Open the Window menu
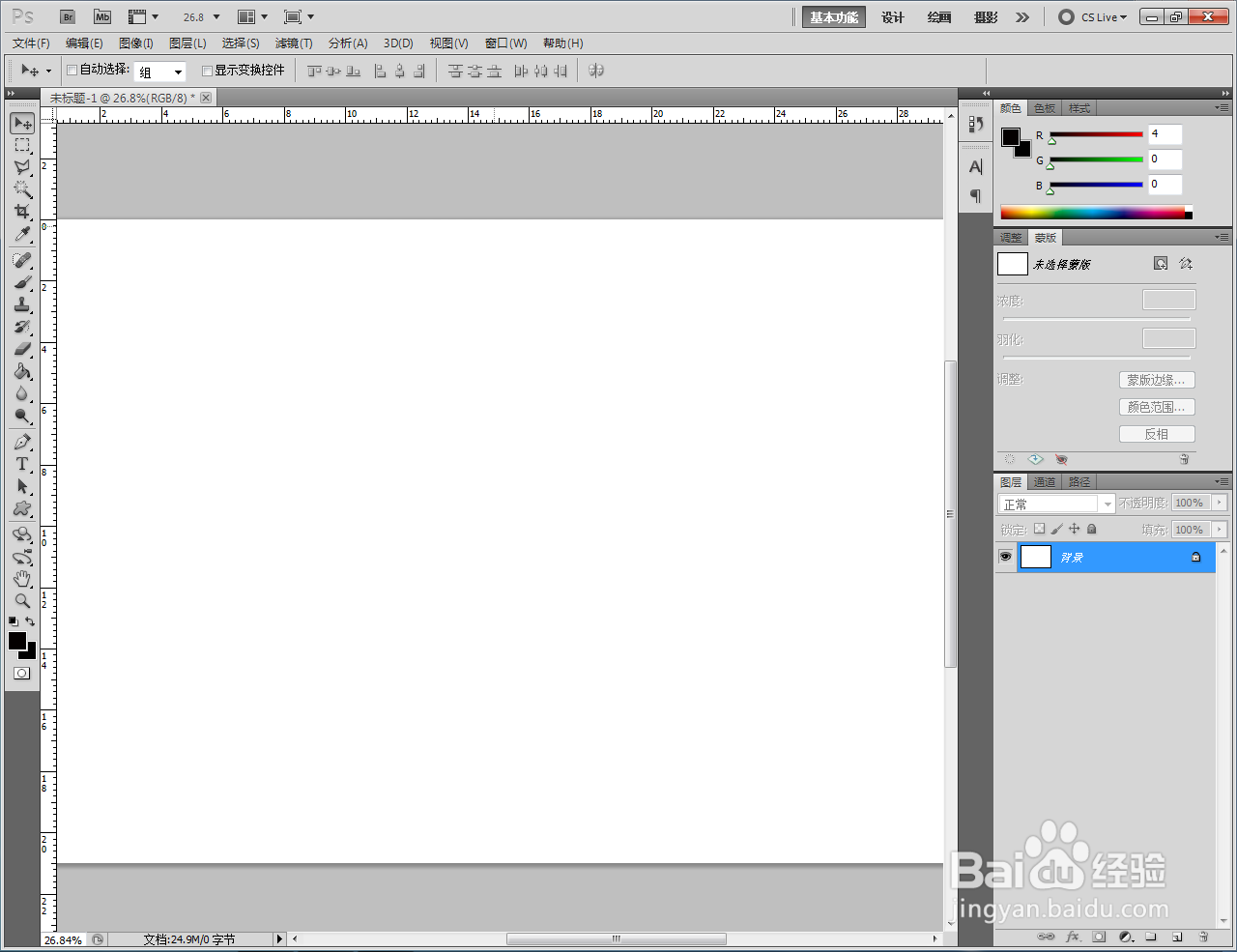 (x=506, y=43)
